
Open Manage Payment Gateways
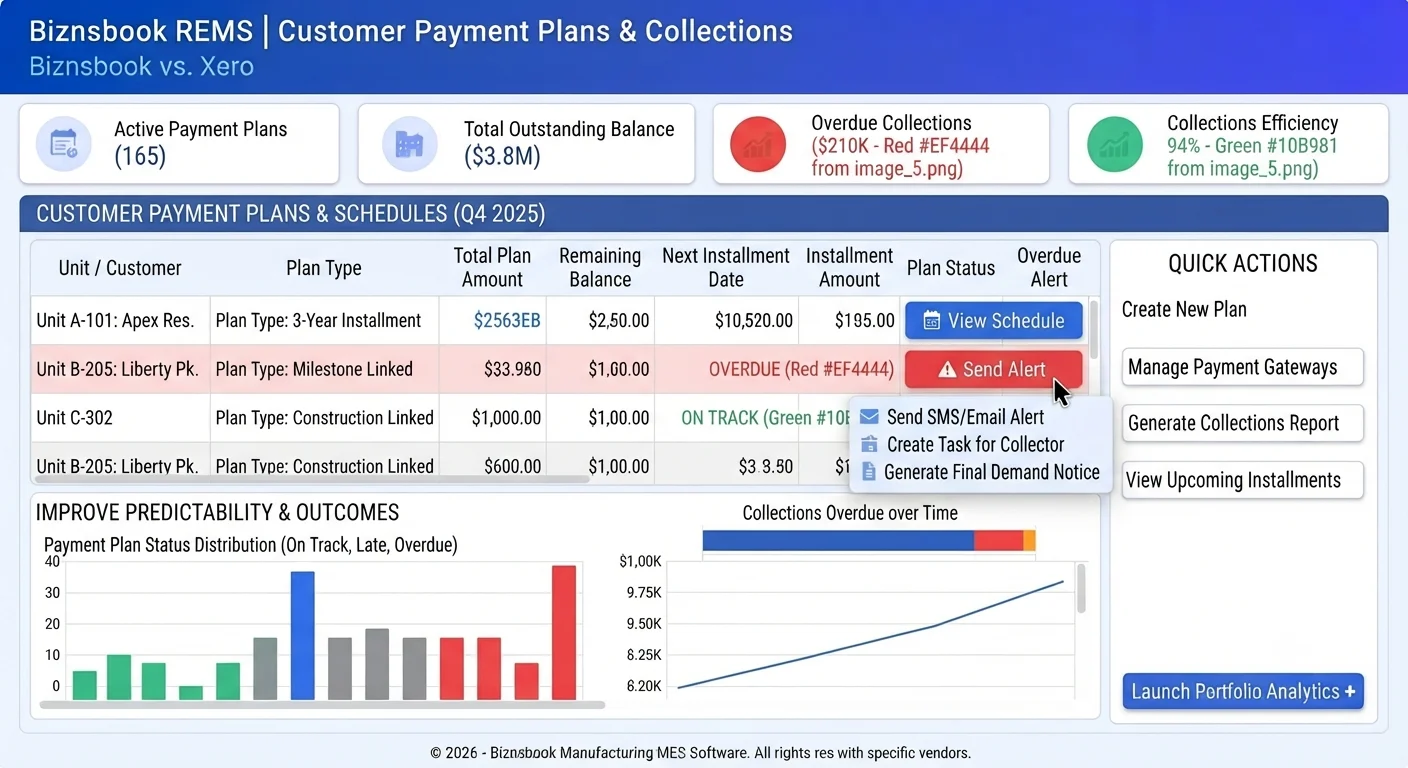click(x=1243, y=367)
